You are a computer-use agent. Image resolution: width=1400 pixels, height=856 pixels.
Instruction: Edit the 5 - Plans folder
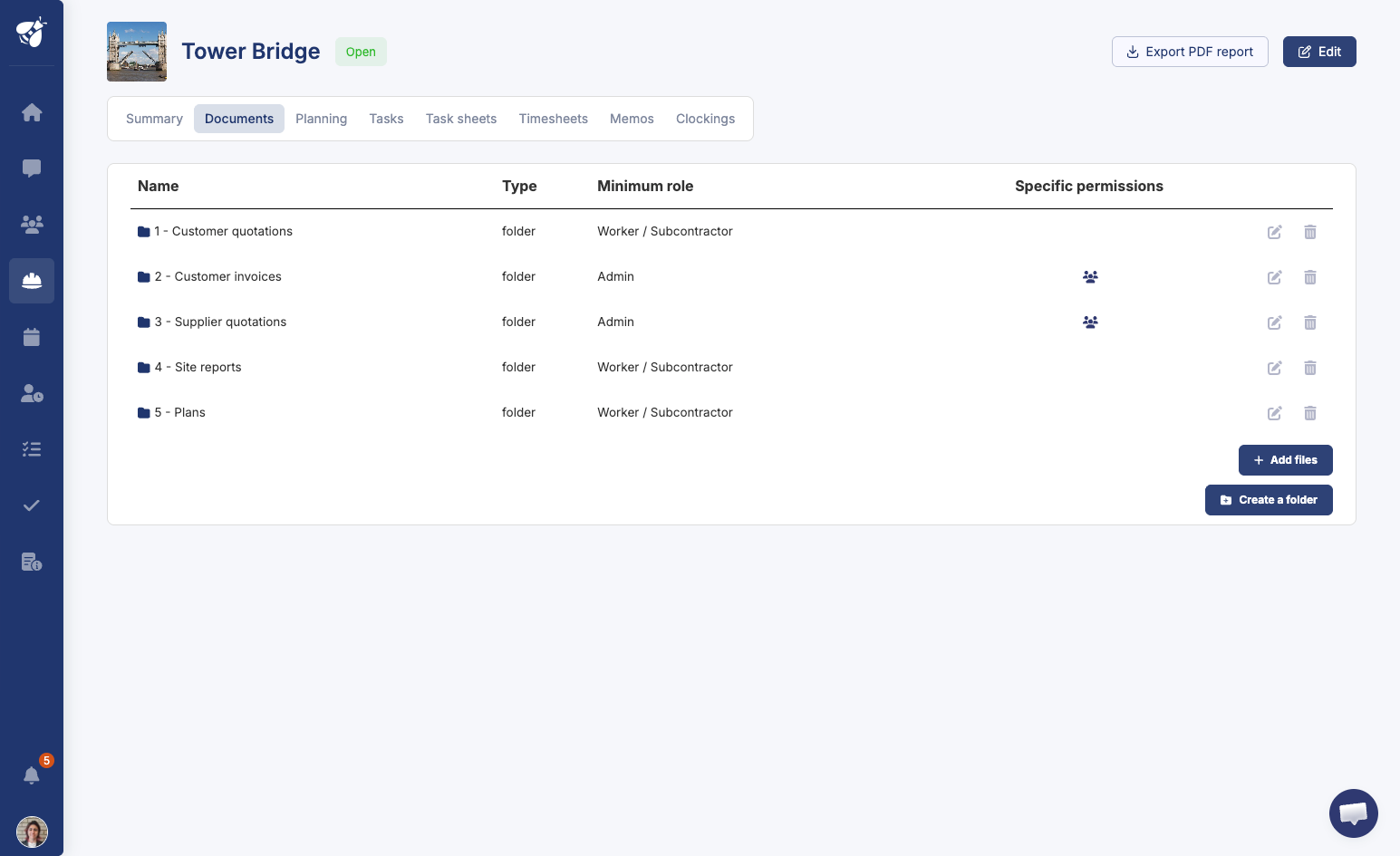point(1274,413)
